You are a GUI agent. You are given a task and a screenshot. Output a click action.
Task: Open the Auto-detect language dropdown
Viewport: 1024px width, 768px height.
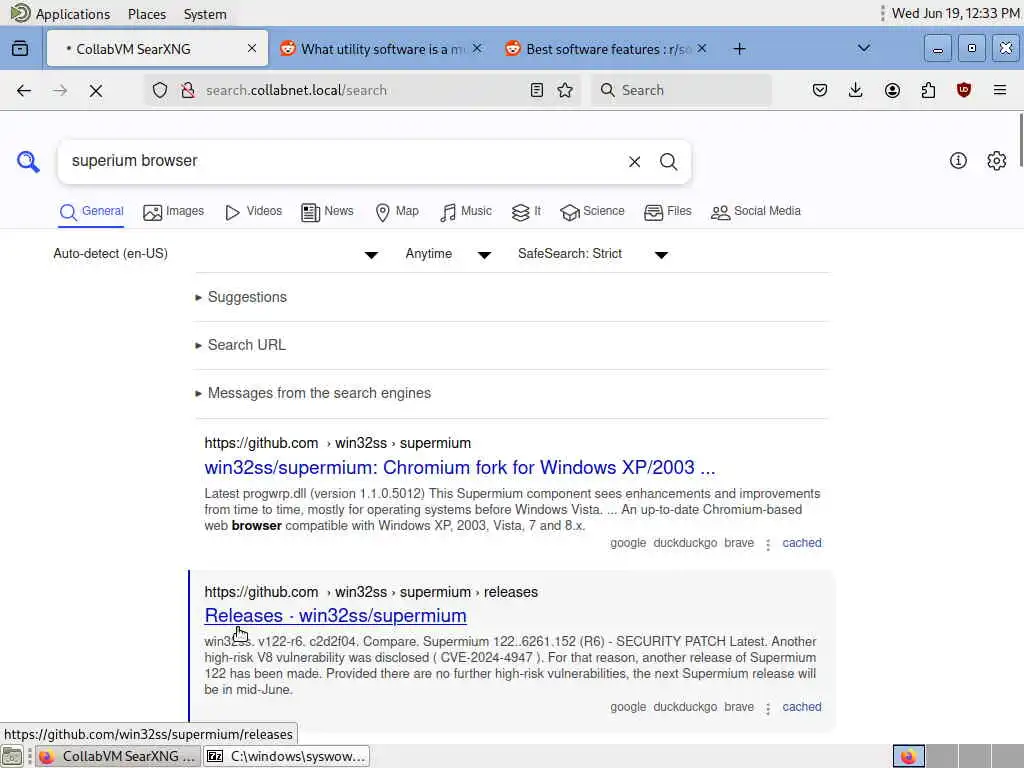coord(216,254)
